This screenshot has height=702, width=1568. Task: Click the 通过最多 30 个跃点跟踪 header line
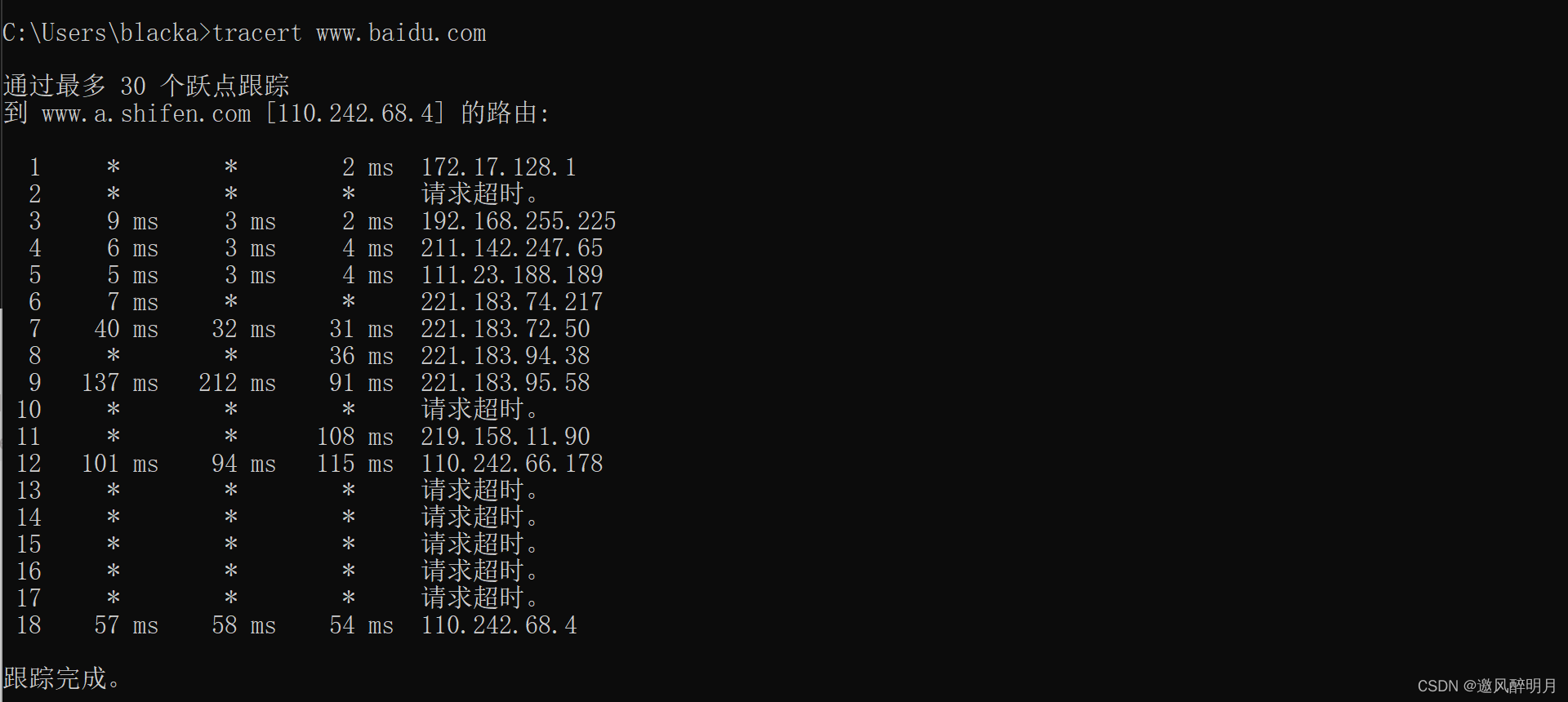pyautogui.click(x=146, y=86)
